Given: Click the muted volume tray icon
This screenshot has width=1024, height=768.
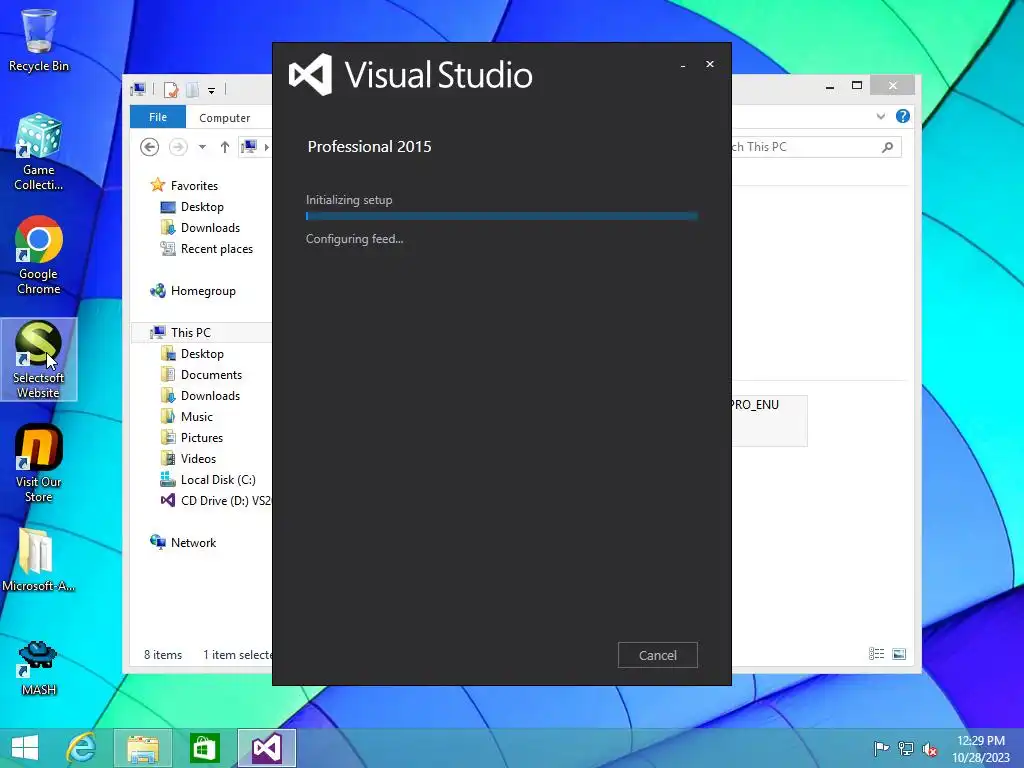Looking at the screenshot, I should tap(929, 749).
